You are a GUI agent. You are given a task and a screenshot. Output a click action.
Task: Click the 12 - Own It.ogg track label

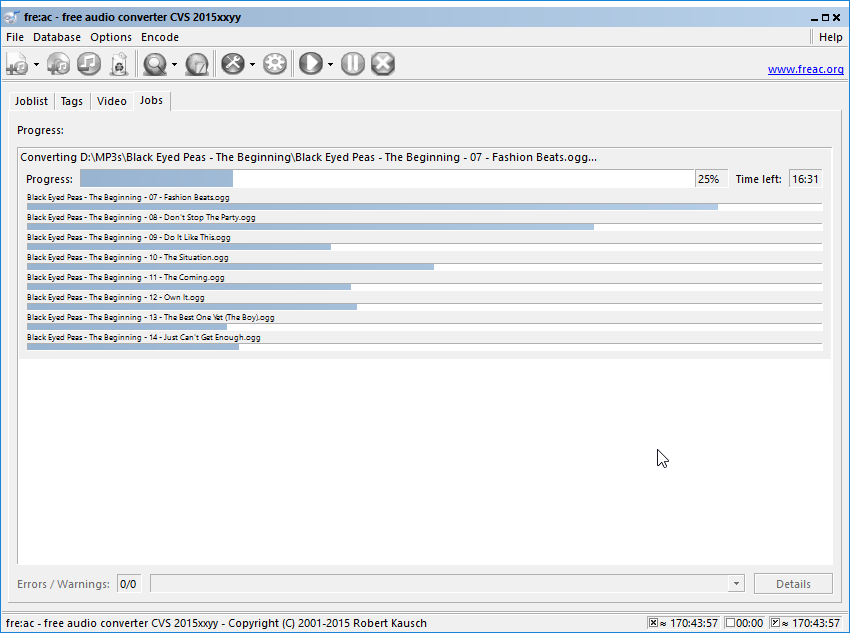115,298
